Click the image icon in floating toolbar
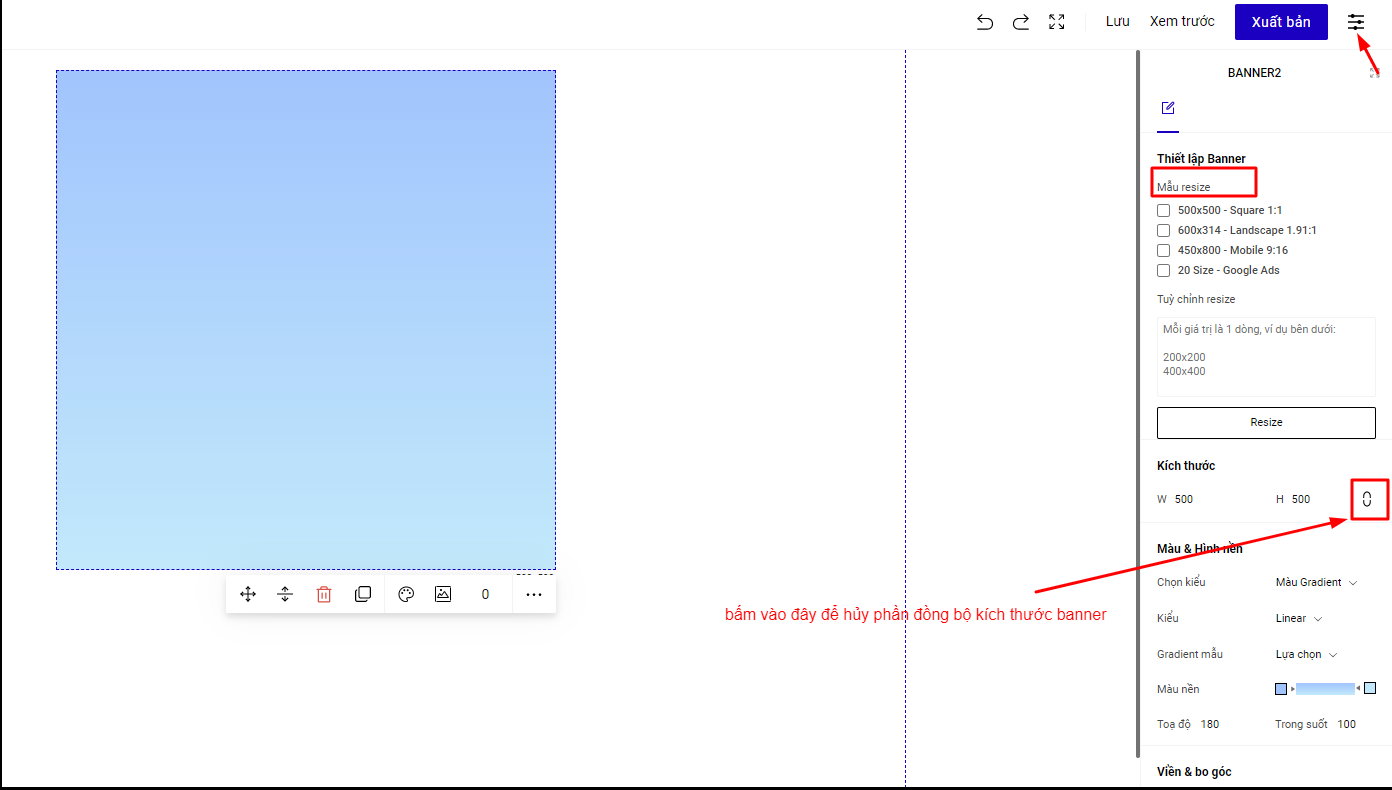The width and height of the screenshot is (1392, 790). tap(443, 594)
